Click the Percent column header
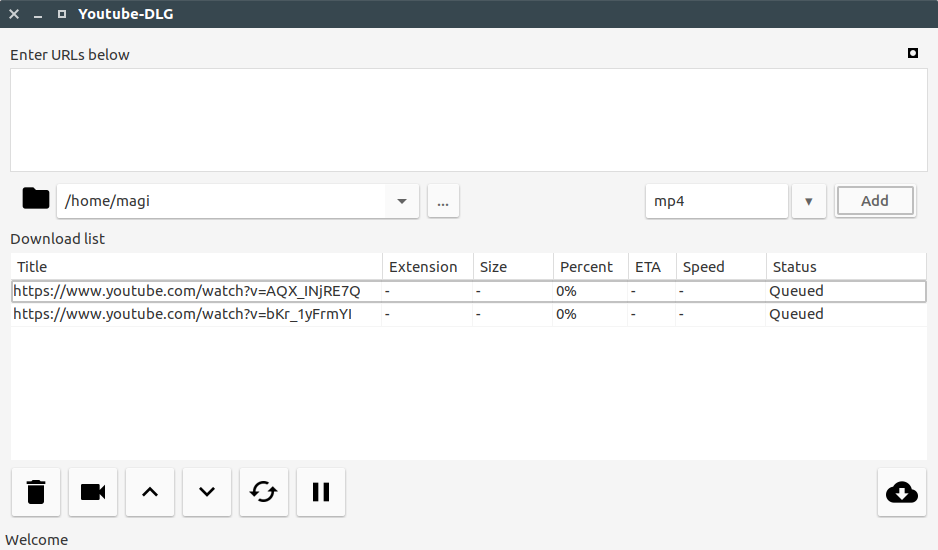 pos(591,267)
